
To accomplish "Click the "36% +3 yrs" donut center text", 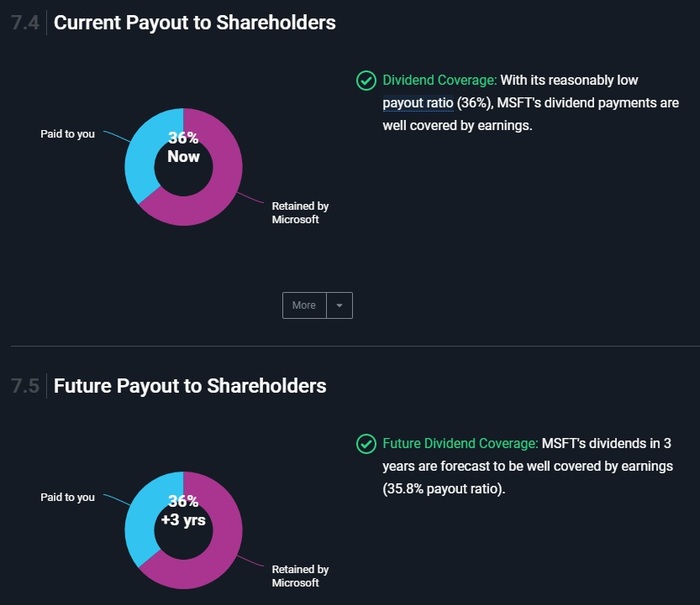I will point(183,511).
